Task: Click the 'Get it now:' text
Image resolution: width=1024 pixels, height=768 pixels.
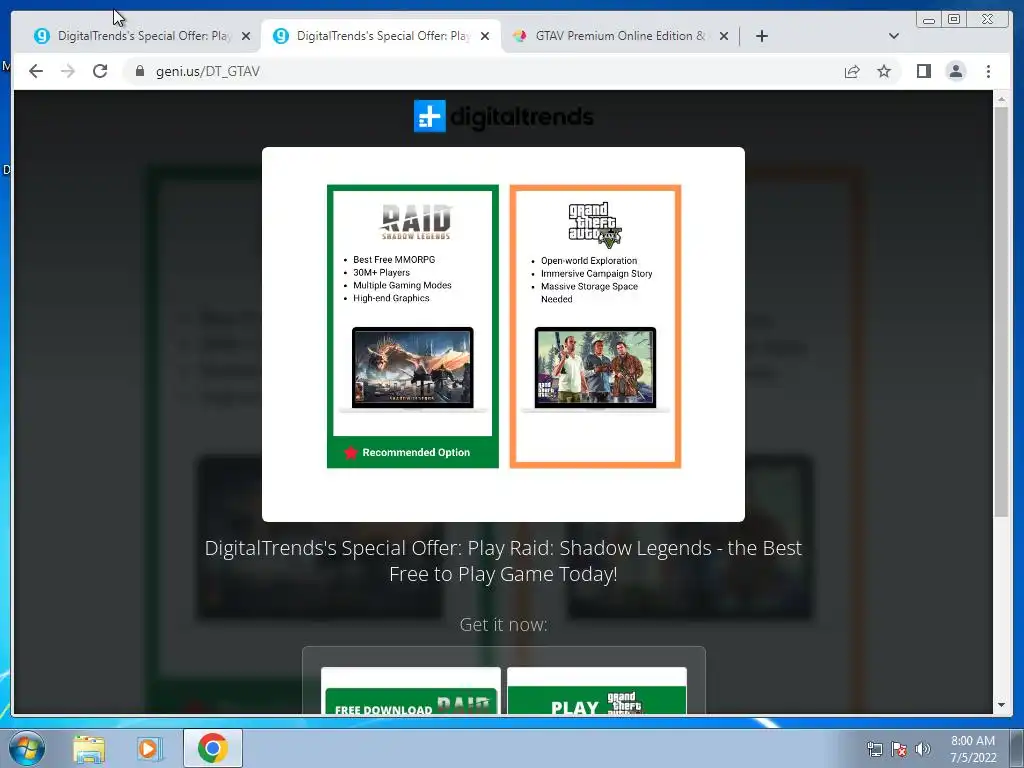Action: pos(503,624)
